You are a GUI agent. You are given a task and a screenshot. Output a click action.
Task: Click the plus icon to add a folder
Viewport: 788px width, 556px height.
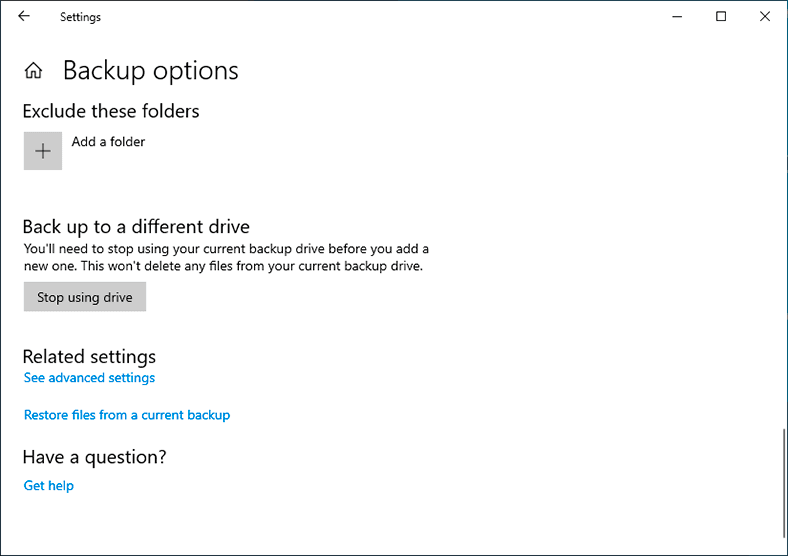43,151
